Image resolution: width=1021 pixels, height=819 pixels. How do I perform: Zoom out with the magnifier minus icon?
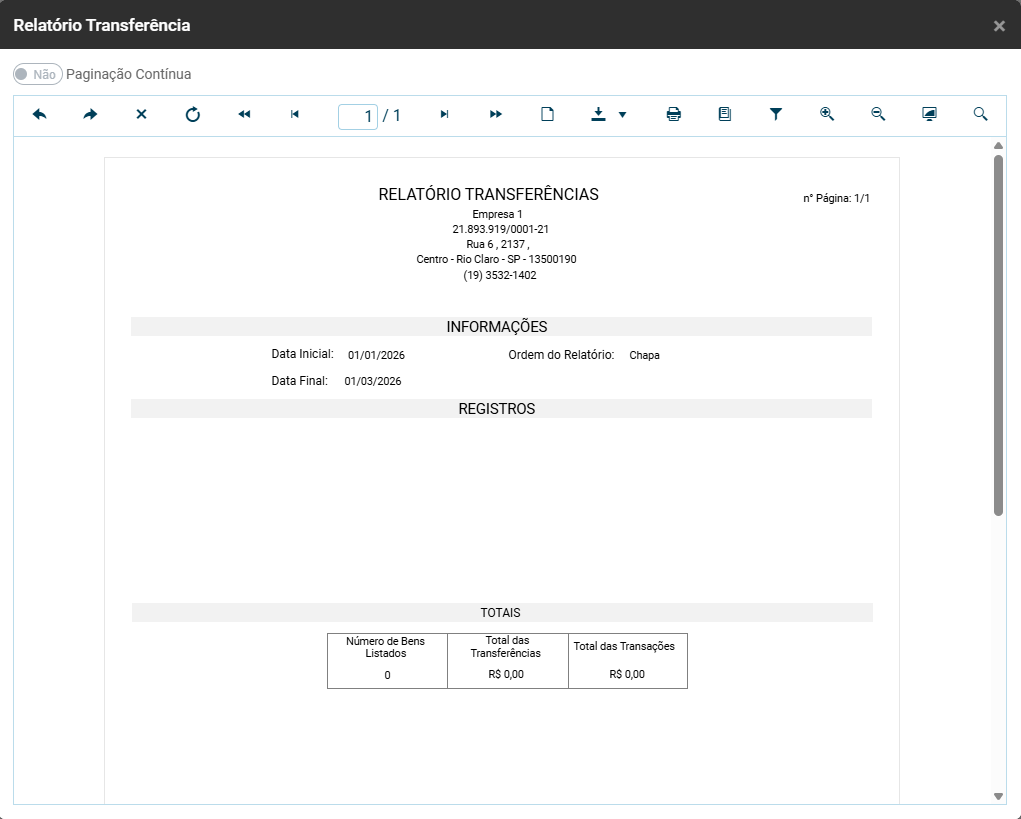878,115
